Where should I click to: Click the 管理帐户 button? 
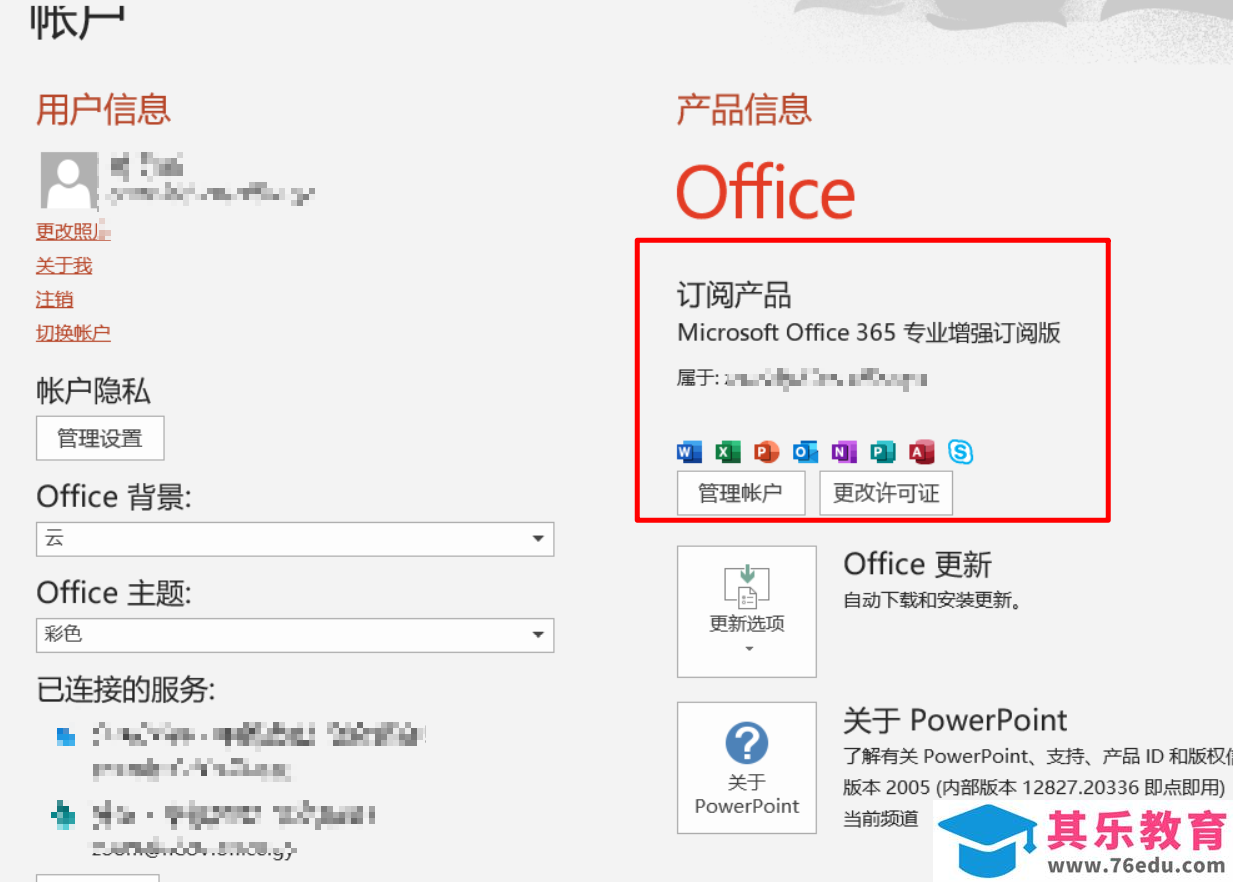tap(740, 493)
